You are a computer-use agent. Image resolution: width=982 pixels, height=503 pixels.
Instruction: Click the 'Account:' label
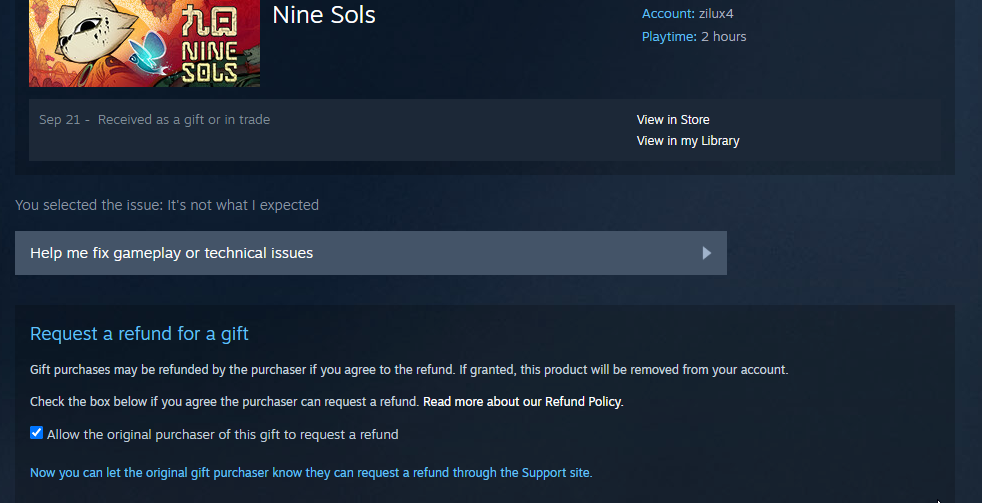668,13
